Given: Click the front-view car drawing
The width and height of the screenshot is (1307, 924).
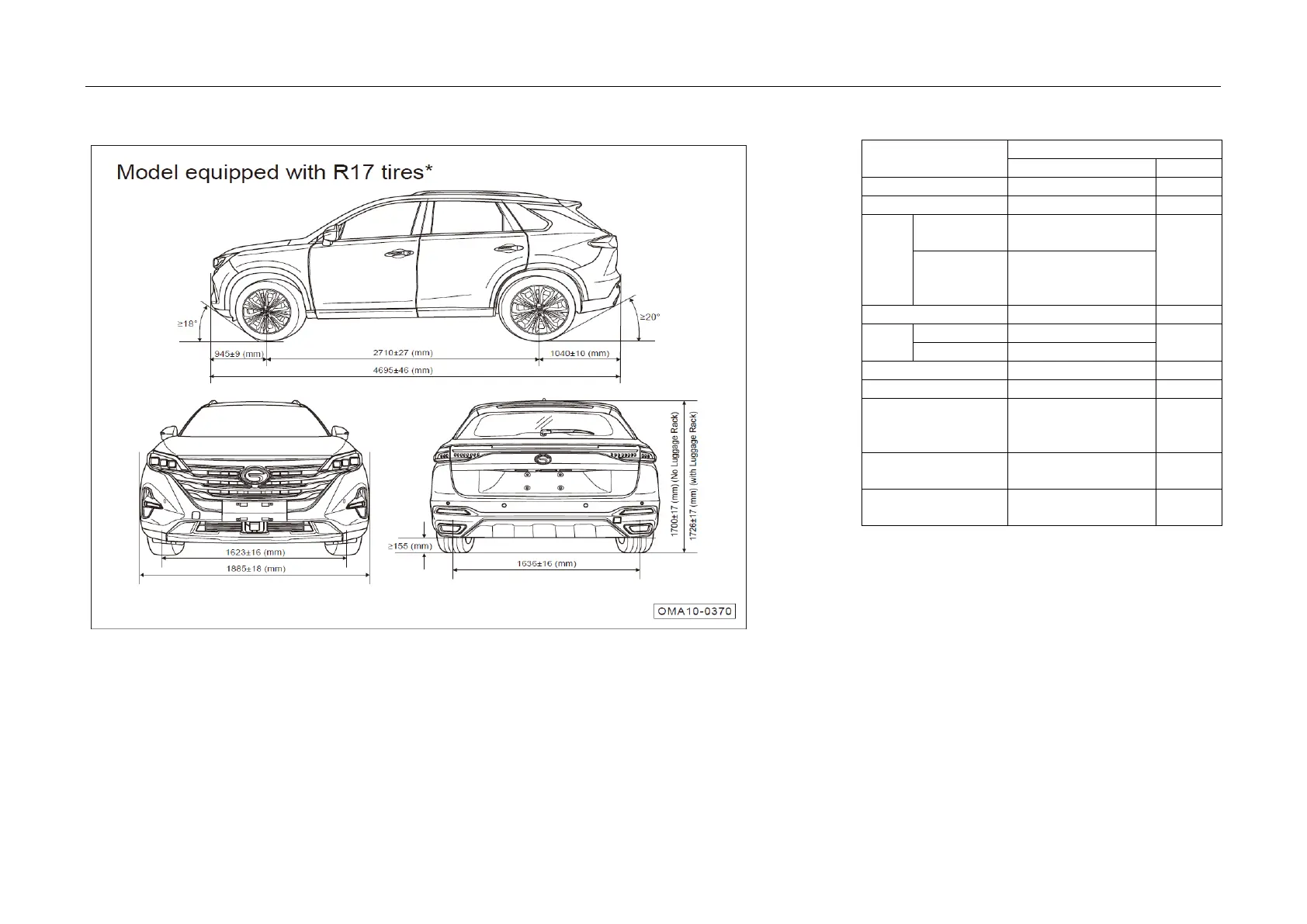Looking at the screenshot, I should (255, 478).
